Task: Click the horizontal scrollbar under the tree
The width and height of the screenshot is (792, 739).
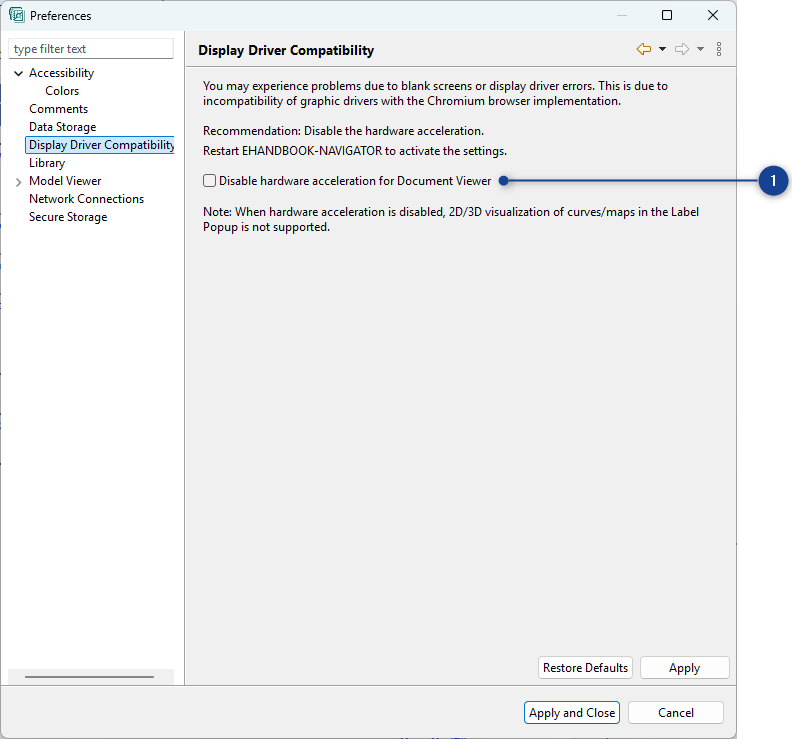Action: coord(89,677)
